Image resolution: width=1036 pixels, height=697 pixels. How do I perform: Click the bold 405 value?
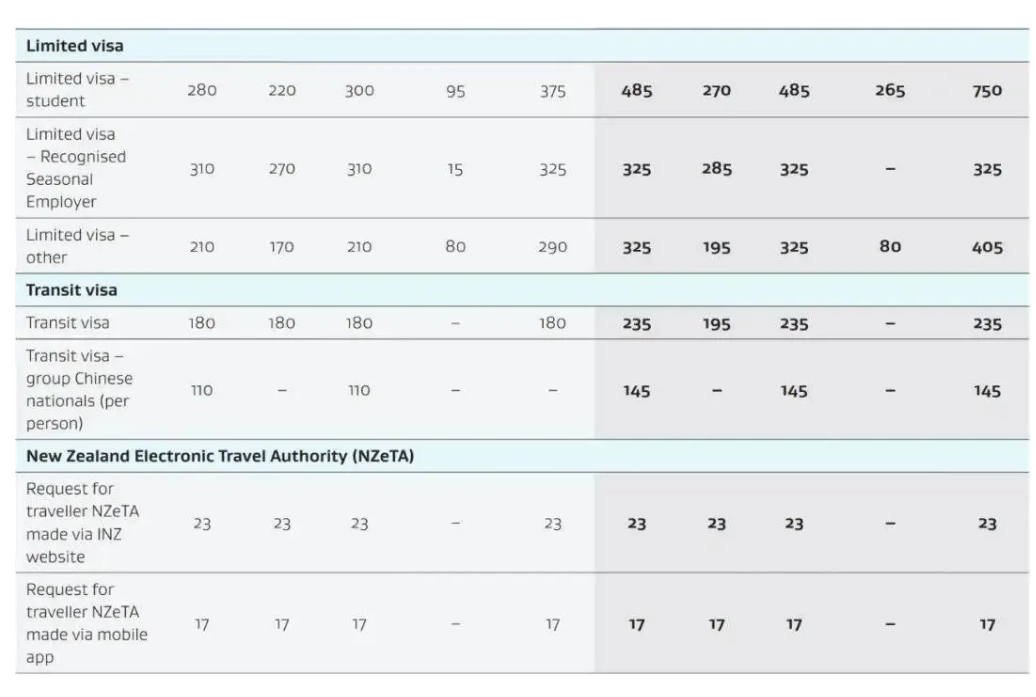[988, 246]
